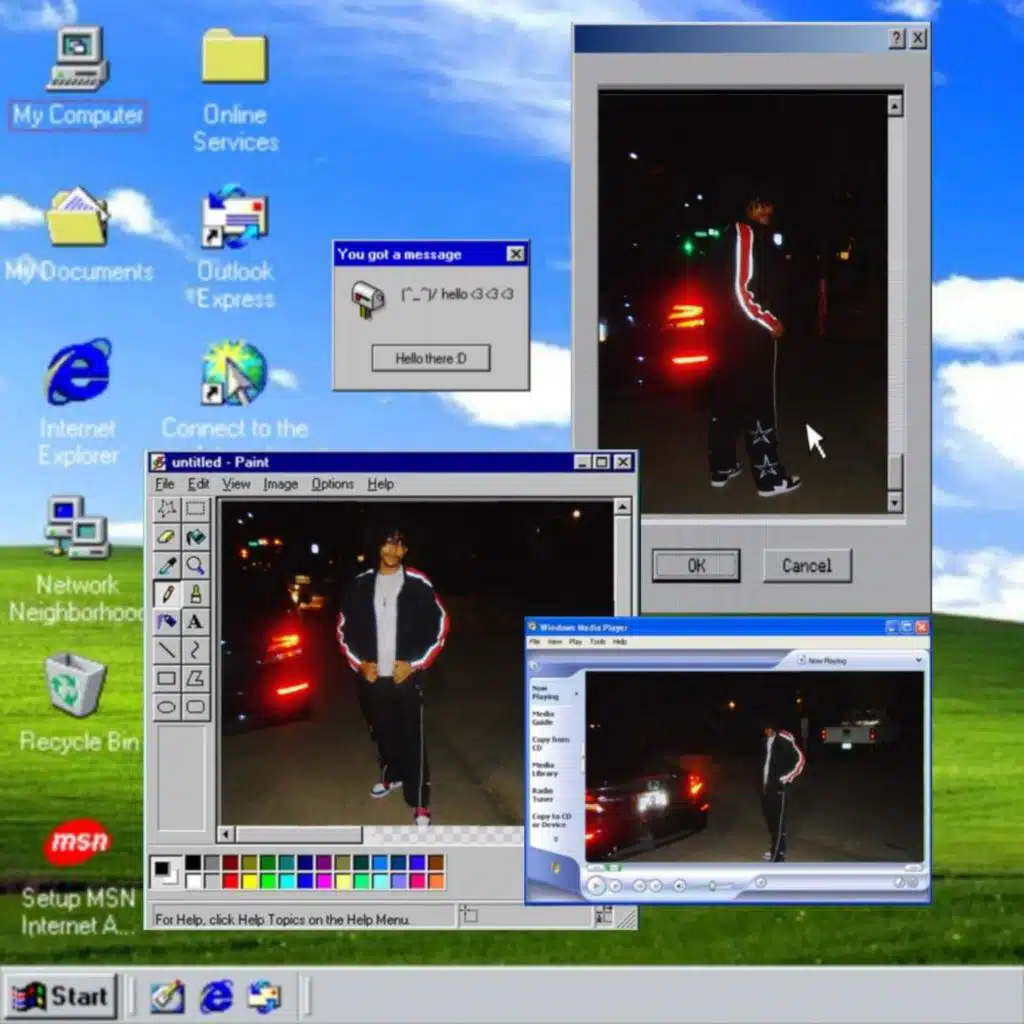Click the Paint canvas scroll-up arrow
This screenshot has height=1024, width=1024.
pyautogui.click(x=622, y=508)
